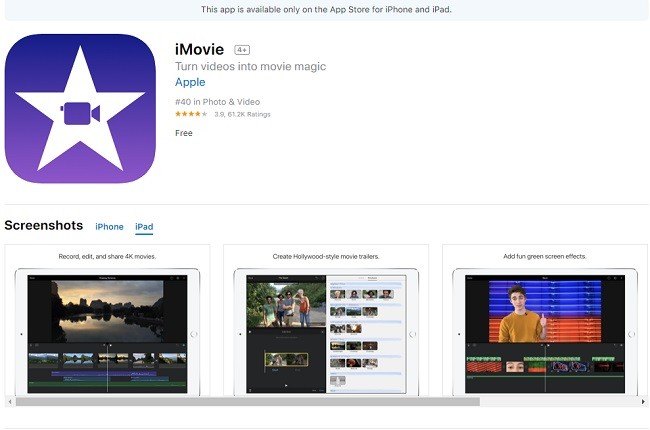Screen dimensions: 650x430
Task: Click the horizontal scrollbar thumb under screenshots
Action: pos(248,402)
